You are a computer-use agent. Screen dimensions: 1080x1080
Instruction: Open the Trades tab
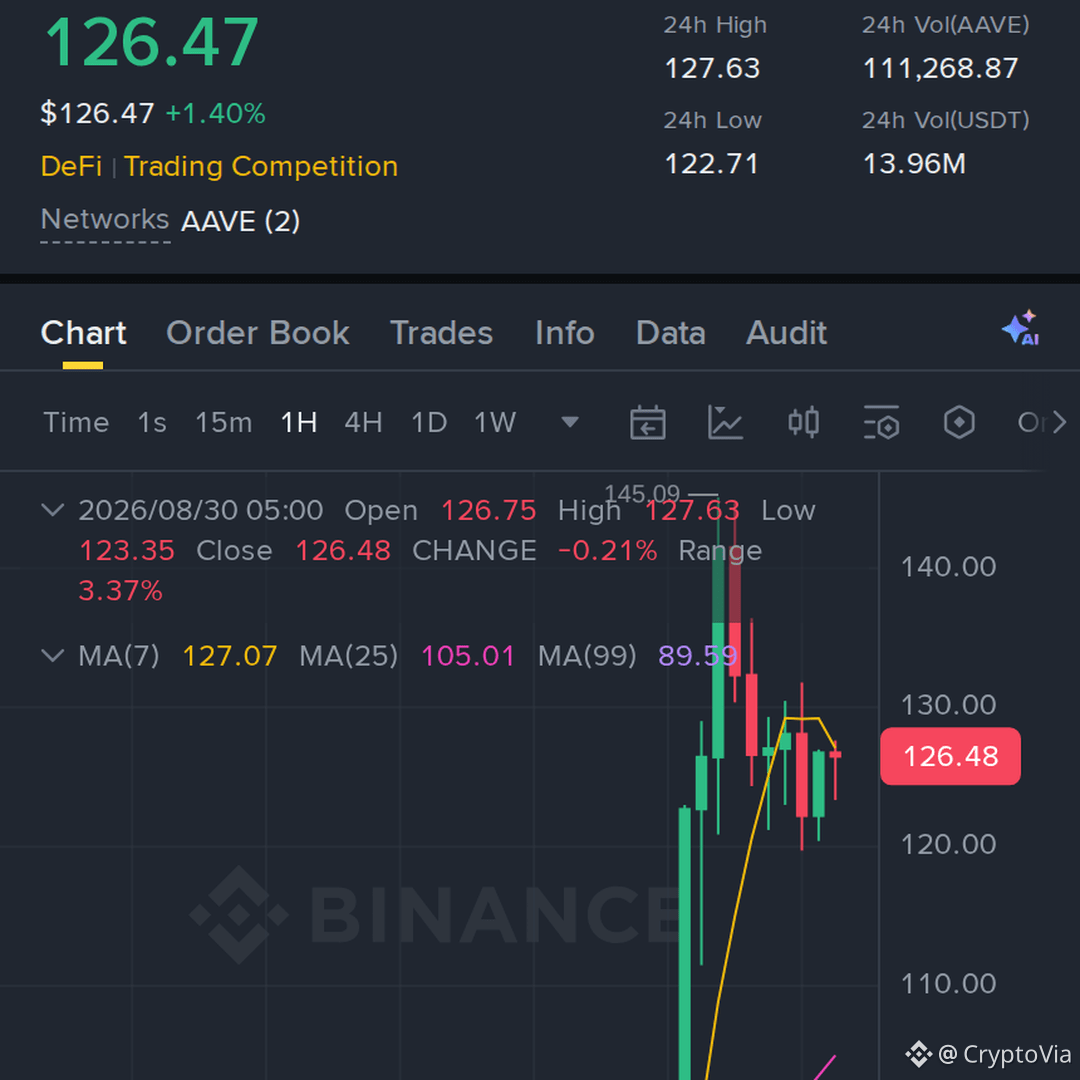pos(442,333)
